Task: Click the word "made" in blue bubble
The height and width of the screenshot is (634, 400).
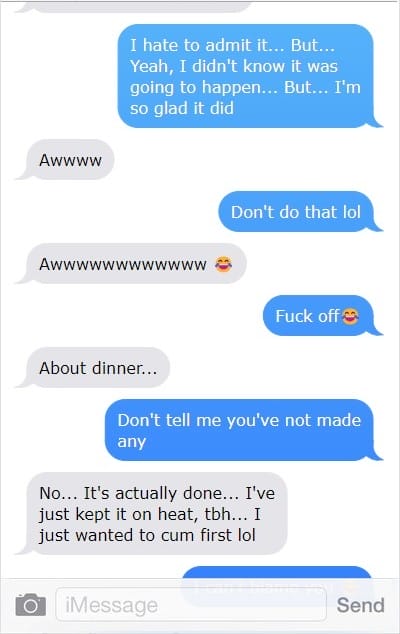Action: pos(339,420)
